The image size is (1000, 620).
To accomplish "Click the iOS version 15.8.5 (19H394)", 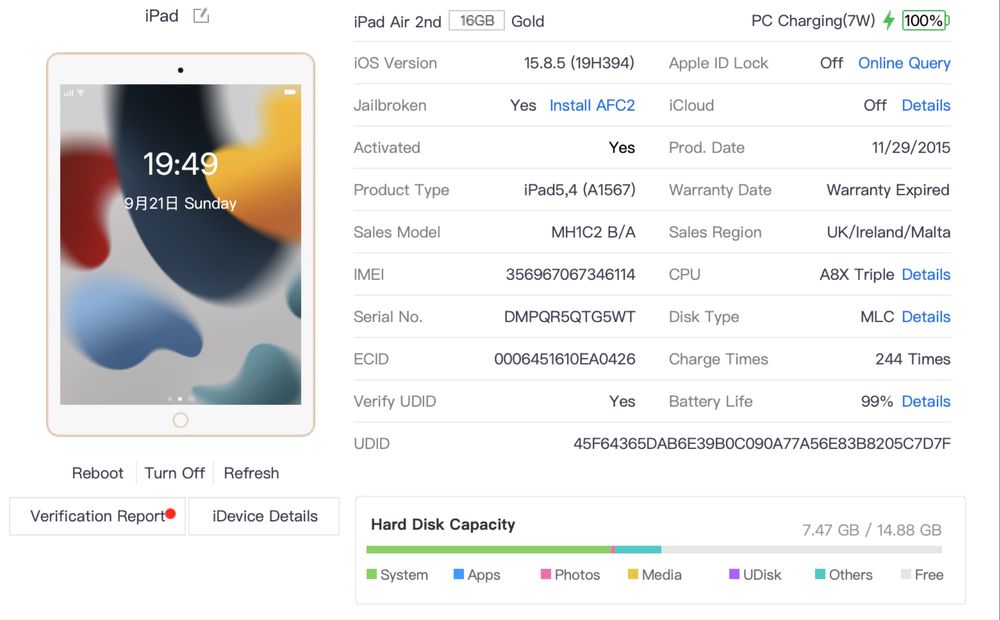I will pos(579,63).
